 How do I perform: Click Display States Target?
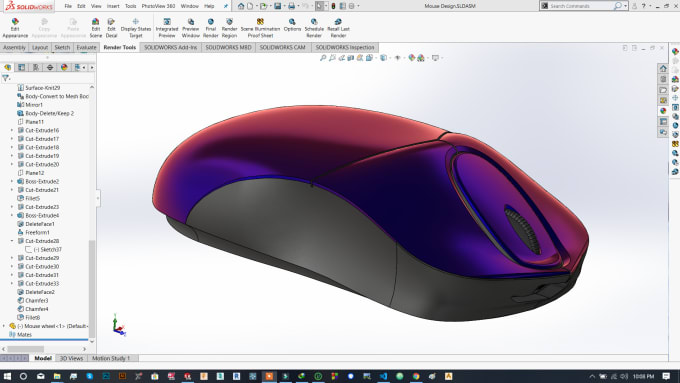[136, 28]
